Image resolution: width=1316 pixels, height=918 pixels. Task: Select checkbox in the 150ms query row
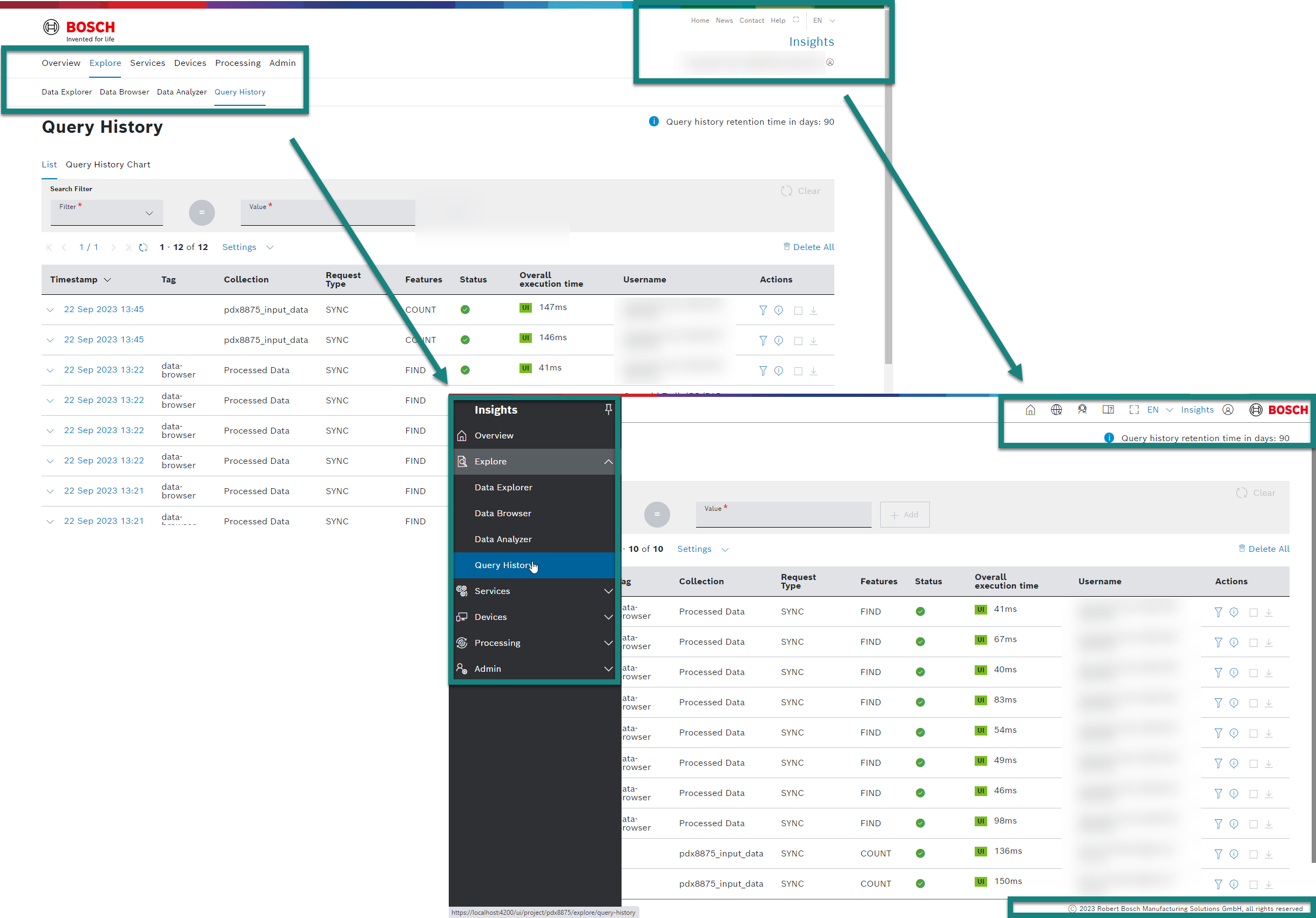click(1253, 885)
